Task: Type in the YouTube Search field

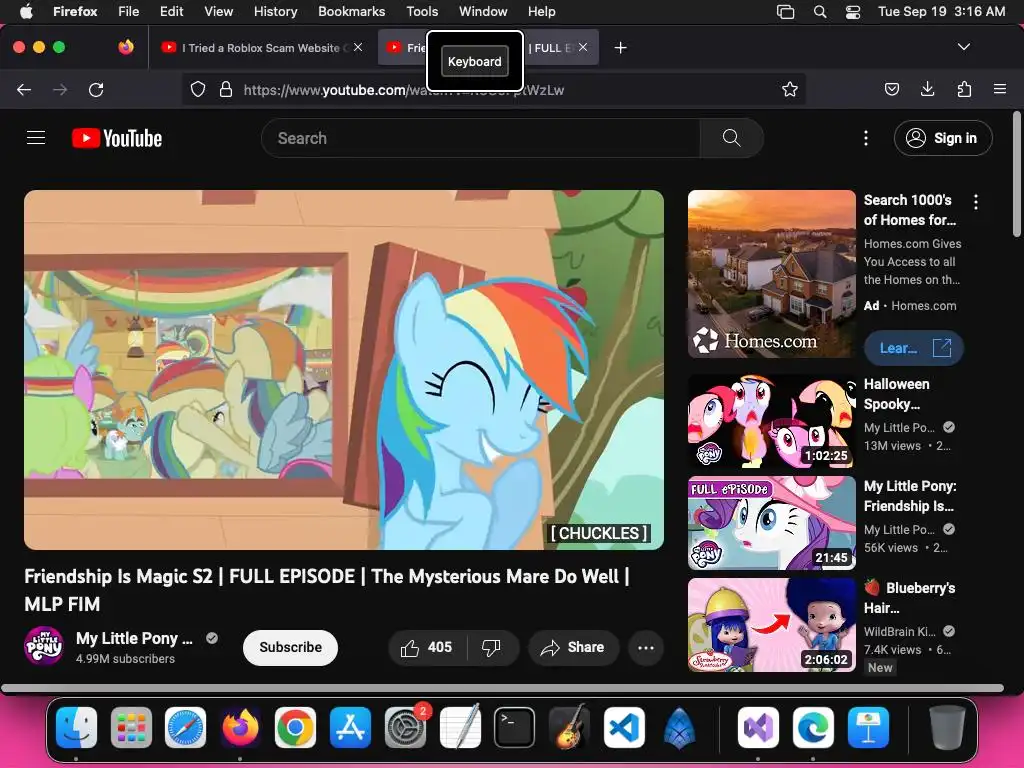Action: [x=481, y=138]
